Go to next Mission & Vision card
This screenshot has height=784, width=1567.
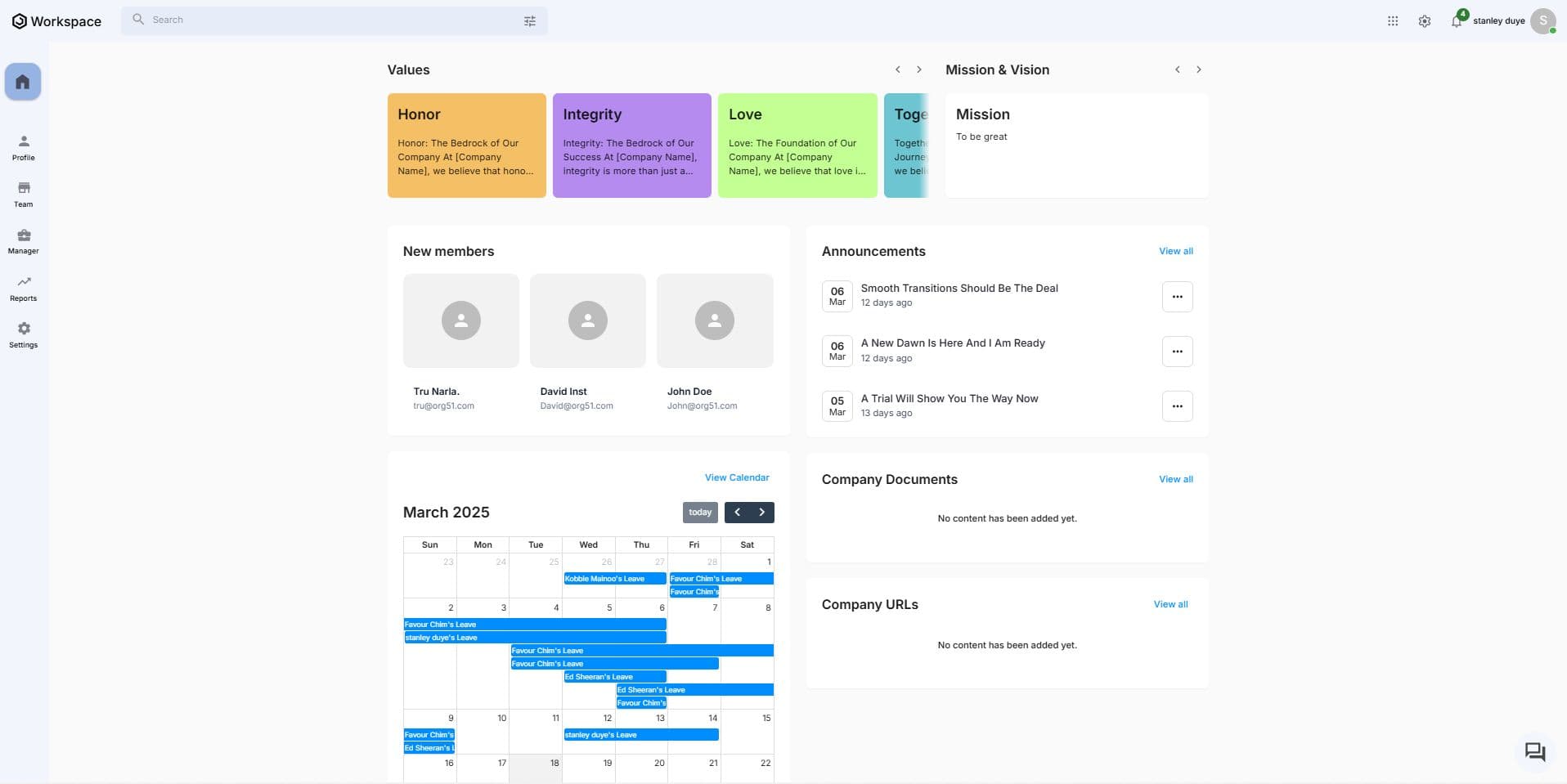click(x=1199, y=69)
